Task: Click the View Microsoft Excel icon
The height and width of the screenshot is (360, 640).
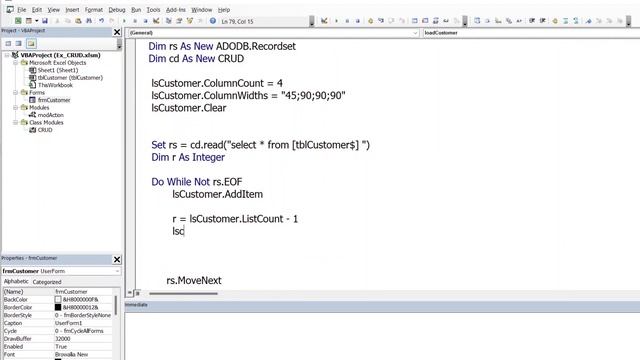Action: tap(18, 21)
